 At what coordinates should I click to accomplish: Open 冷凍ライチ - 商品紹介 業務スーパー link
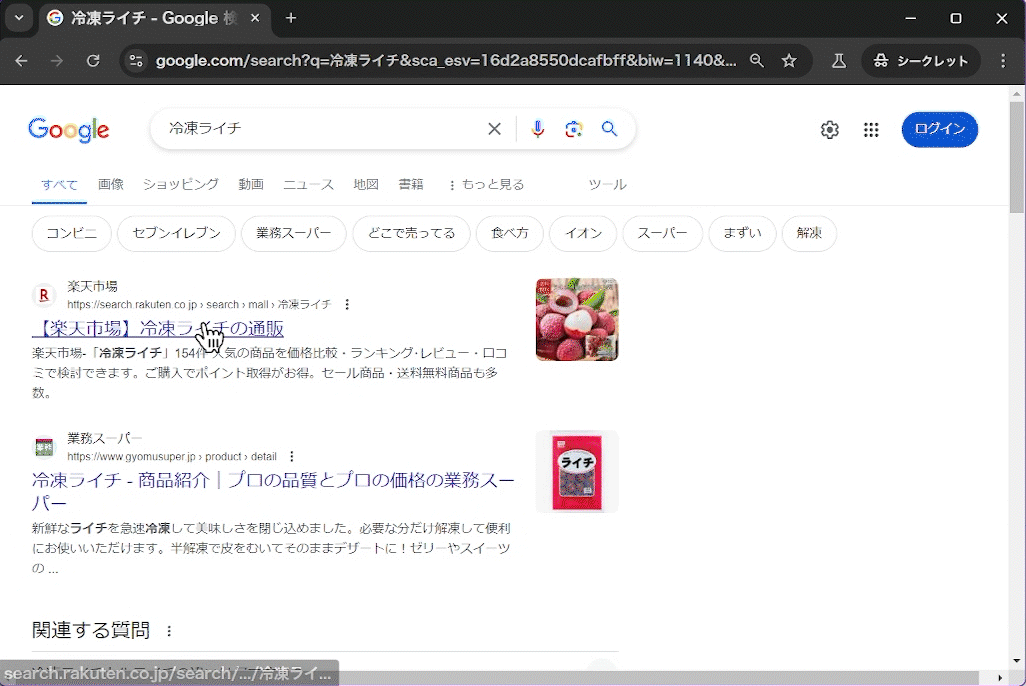coord(273,492)
